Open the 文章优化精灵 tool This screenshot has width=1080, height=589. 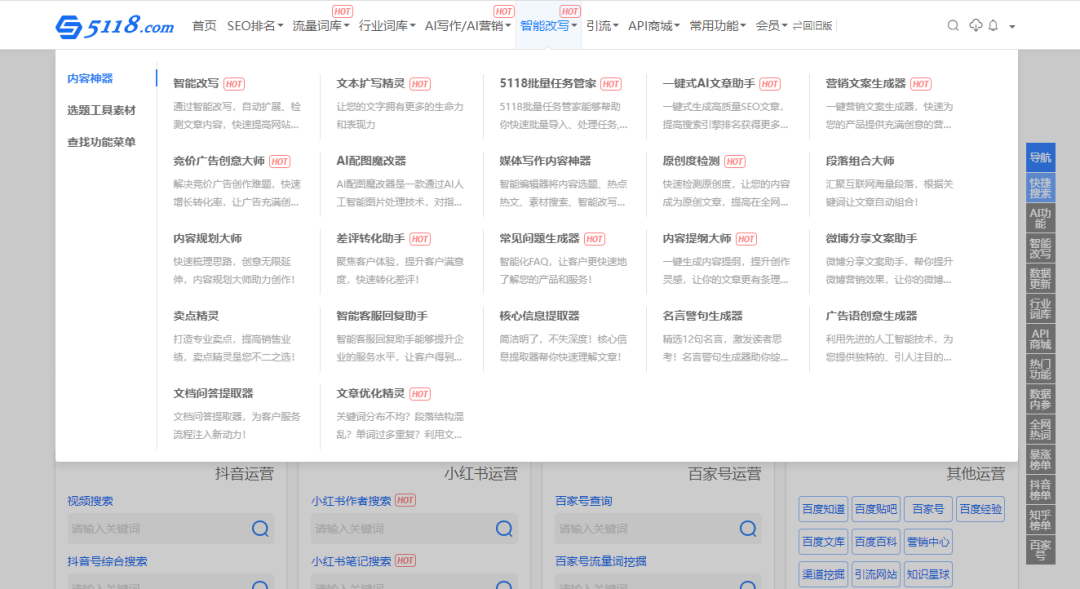click(x=370, y=393)
